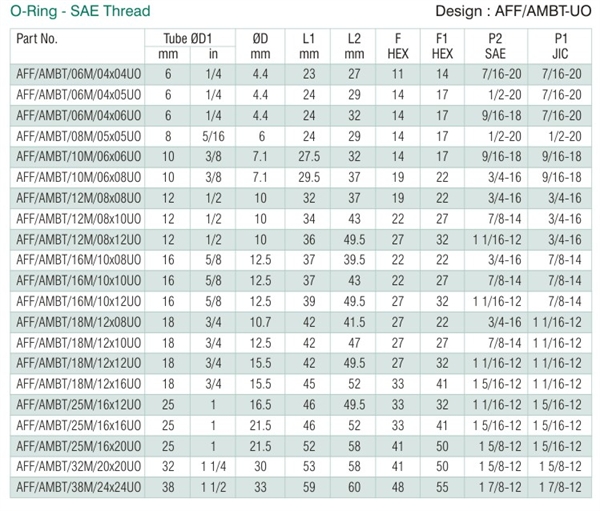Select part AFF/AMBT/06M/04x04UO
The height and width of the screenshot is (511, 600).
[78, 74]
